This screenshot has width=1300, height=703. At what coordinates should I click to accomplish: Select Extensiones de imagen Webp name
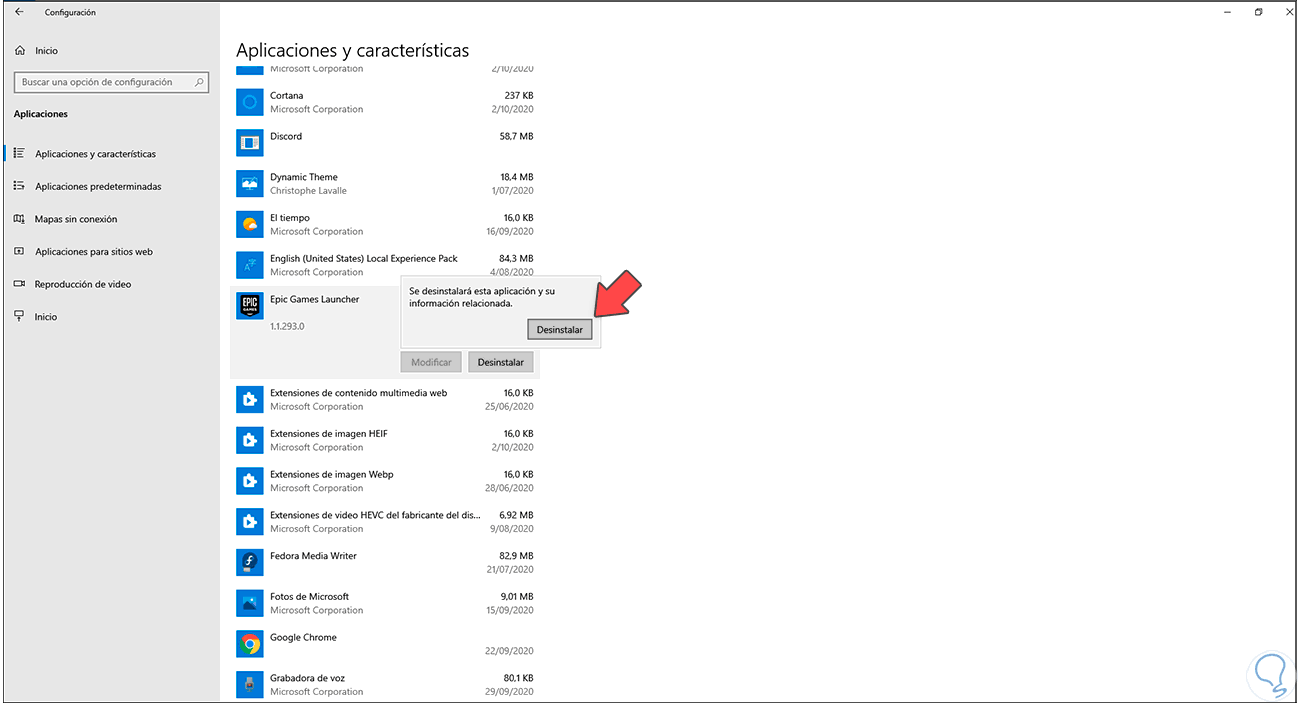[x=332, y=474]
